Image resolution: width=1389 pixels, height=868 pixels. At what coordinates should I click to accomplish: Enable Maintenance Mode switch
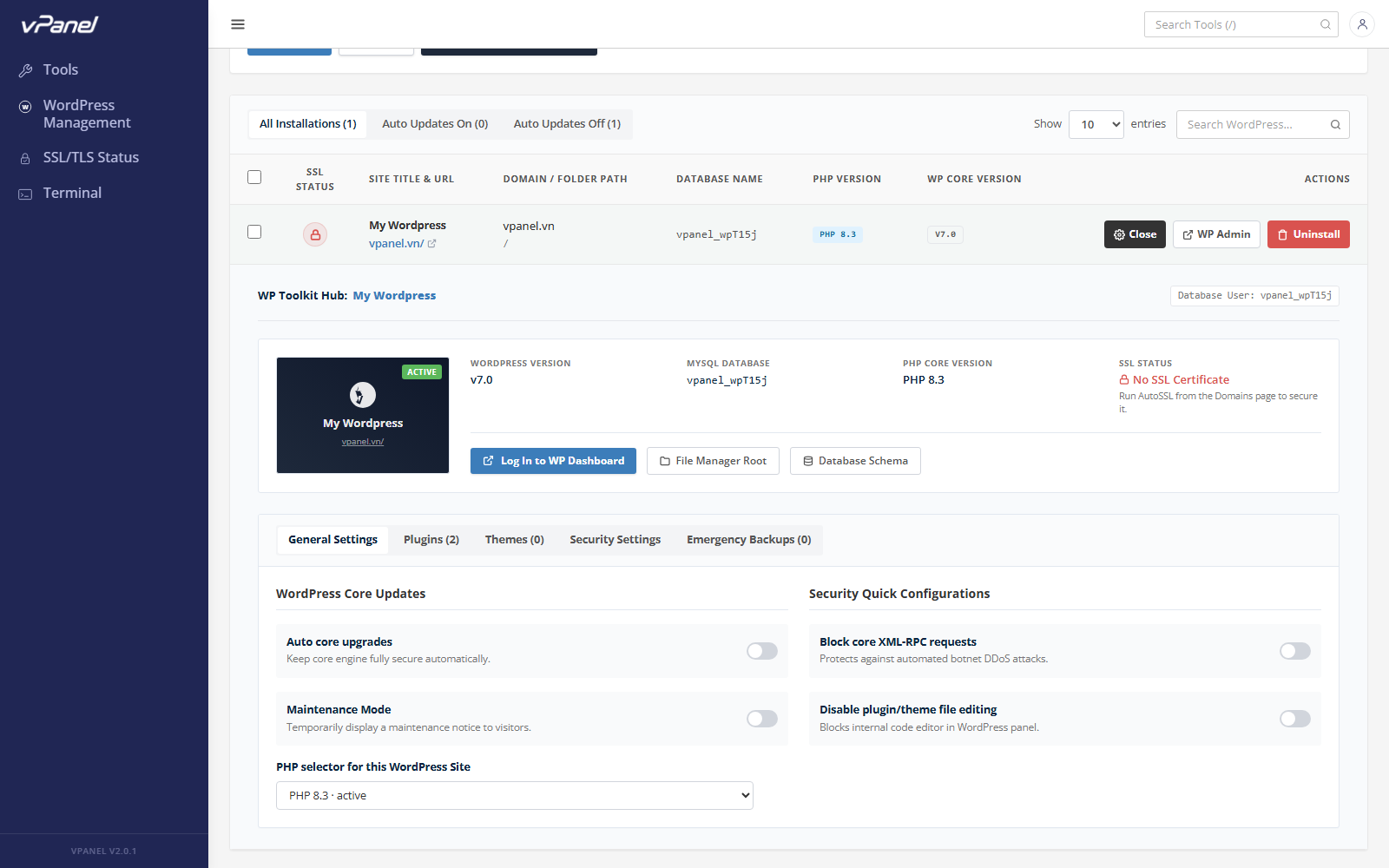(x=762, y=719)
